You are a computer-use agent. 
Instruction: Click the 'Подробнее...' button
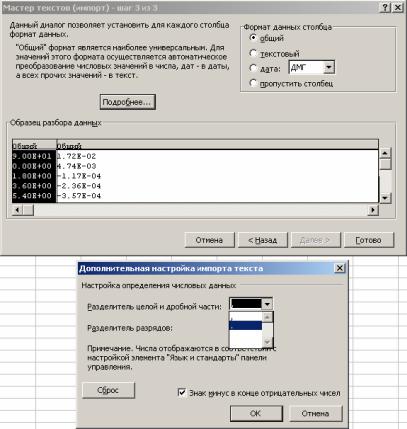(x=127, y=102)
